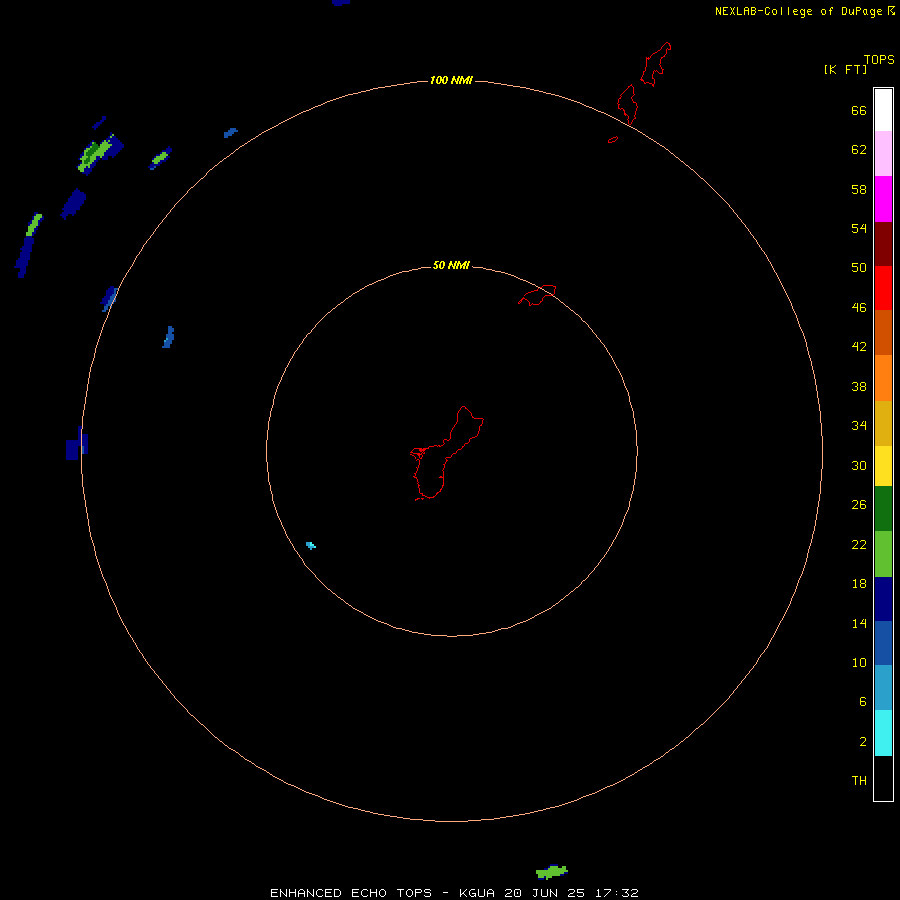Pick the orange 38-42 legend swatch

883,378
